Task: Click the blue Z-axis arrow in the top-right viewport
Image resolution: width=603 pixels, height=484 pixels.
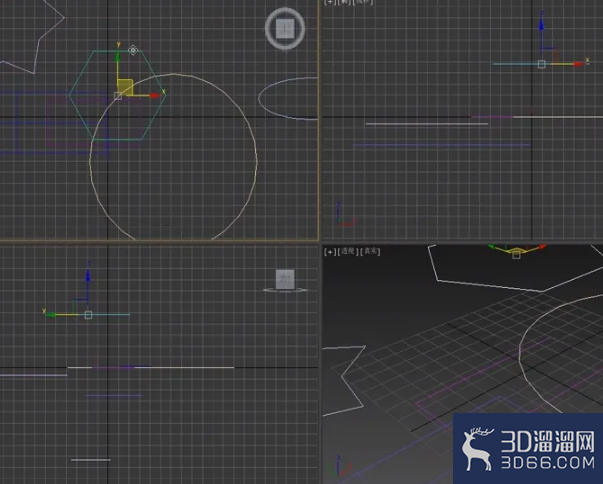Action: (541, 25)
